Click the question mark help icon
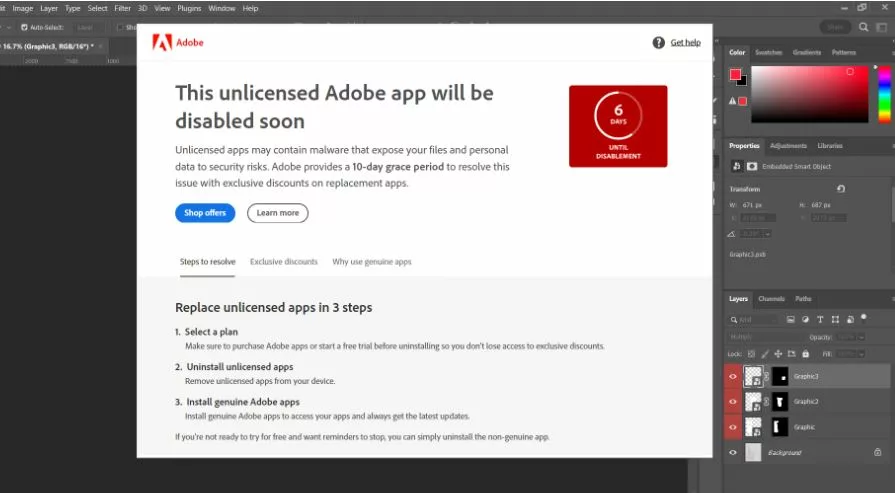895x493 pixels. [659, 43]
